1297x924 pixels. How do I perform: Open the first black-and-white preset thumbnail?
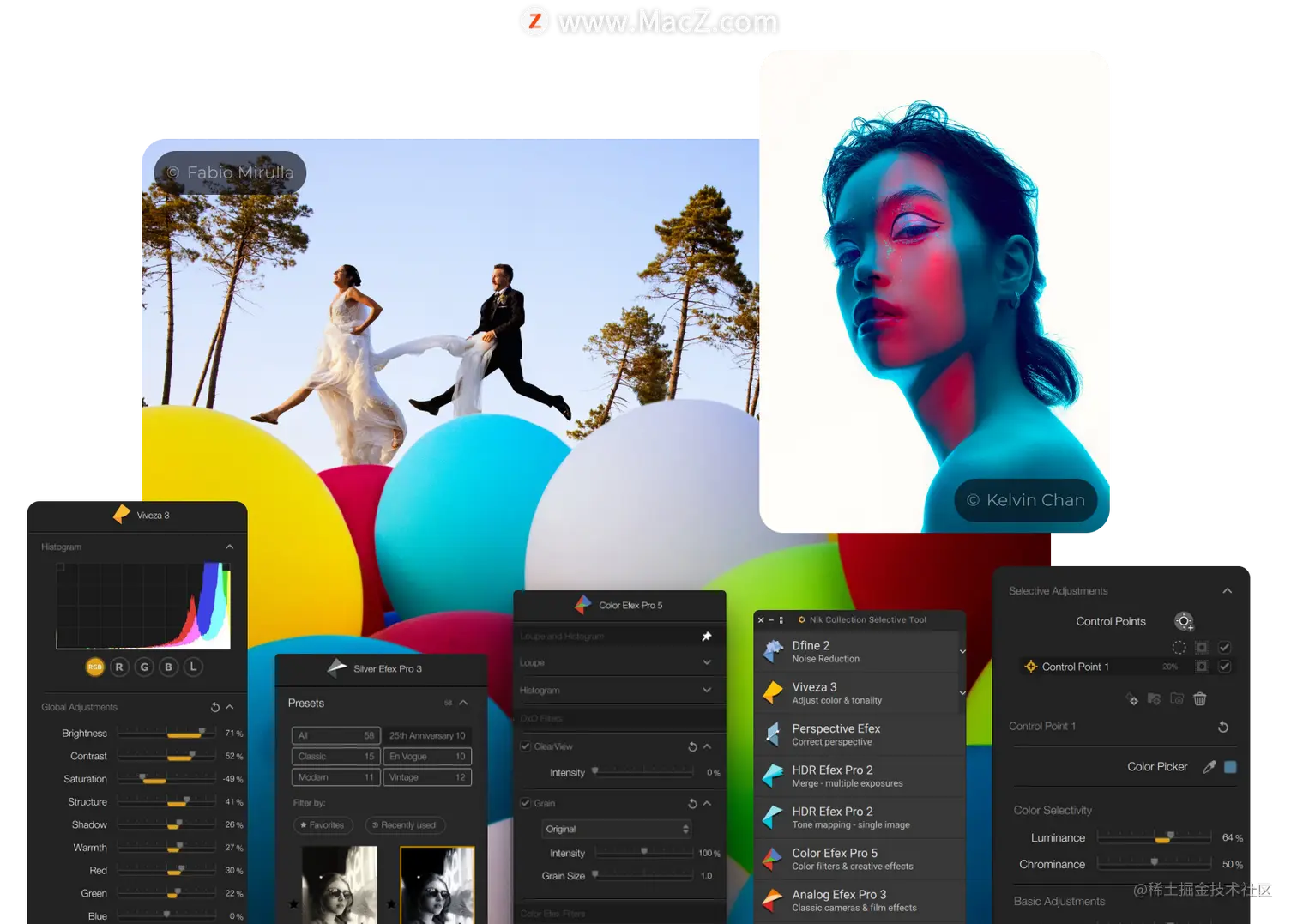click(340, 885)
